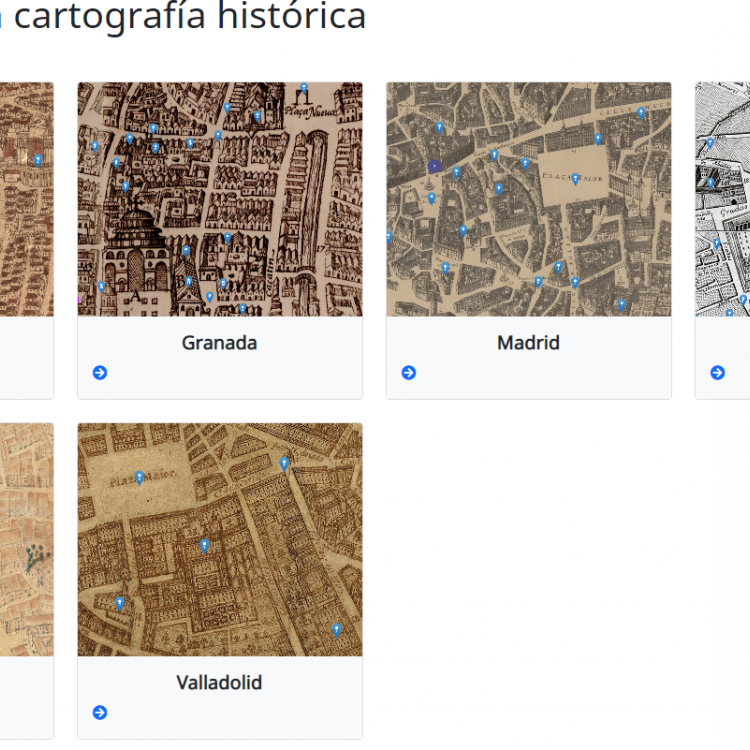Select the Valladolid card title

(220, 683)
